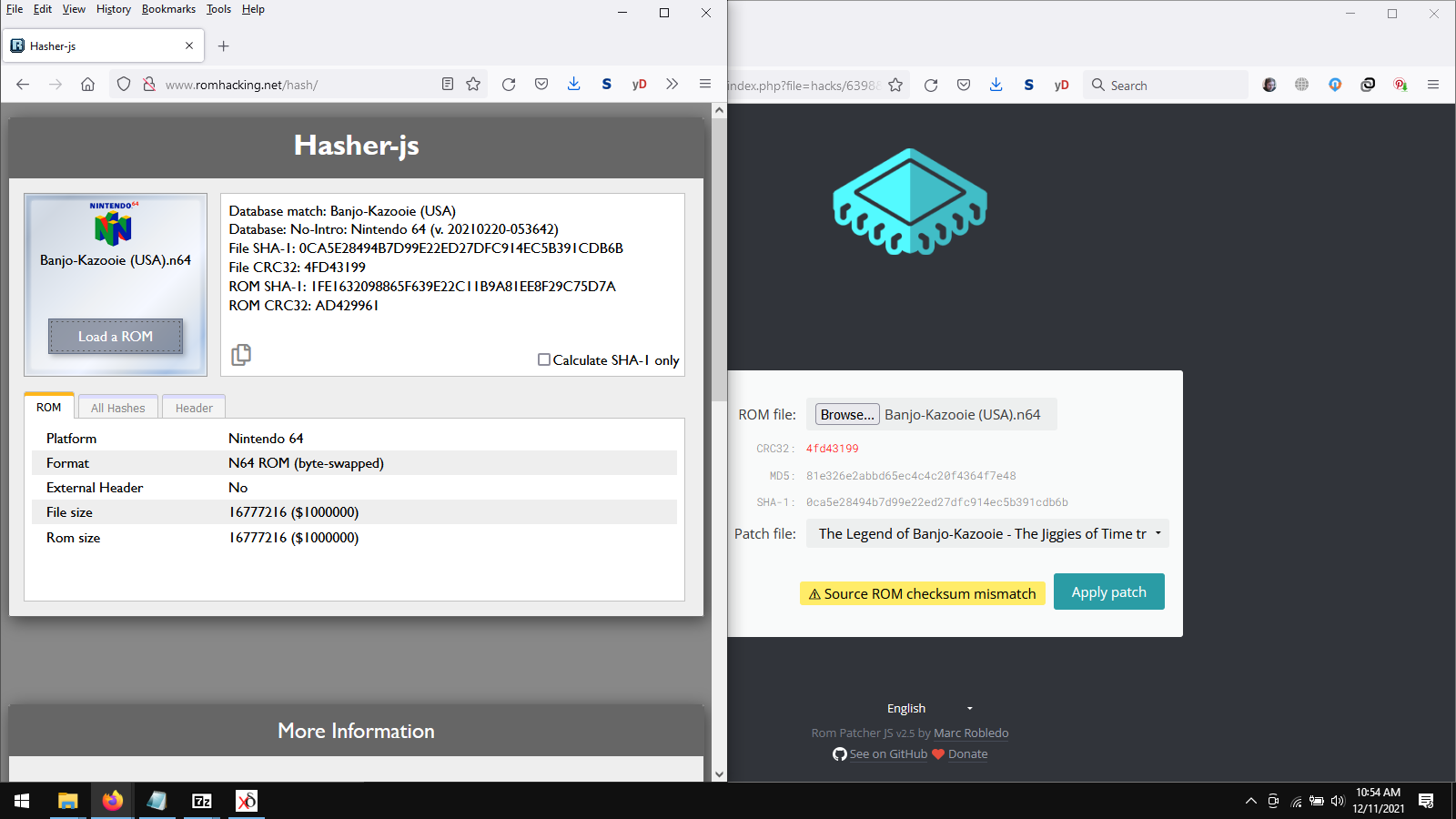Click the Load a ROM button

(x=116, y=336)
